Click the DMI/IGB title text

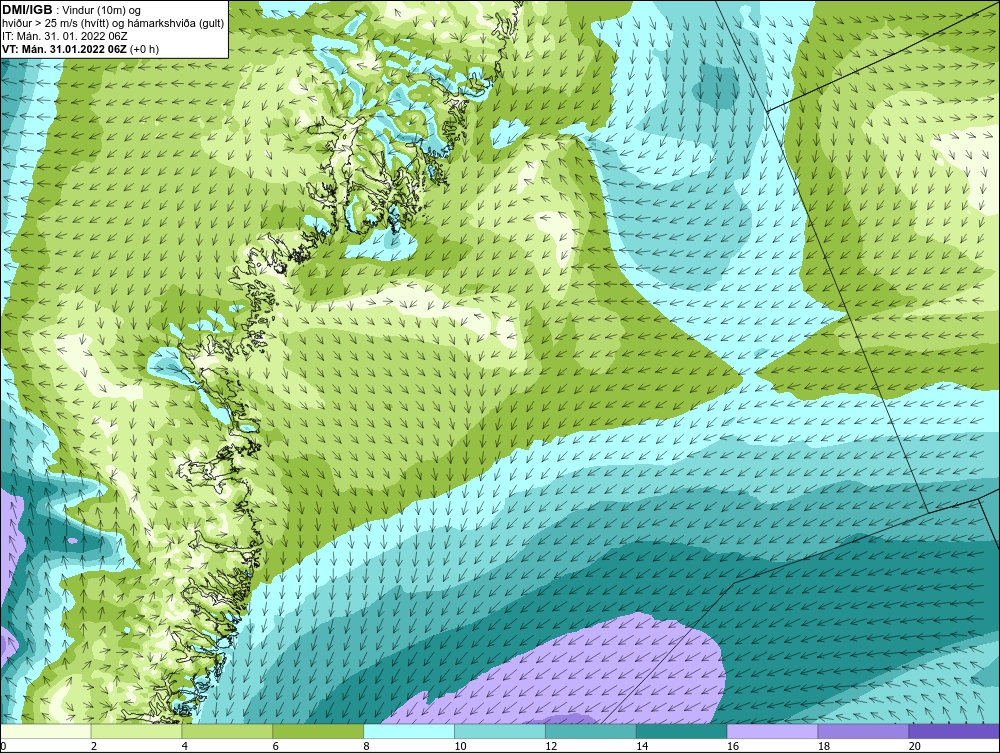point(27,10)
